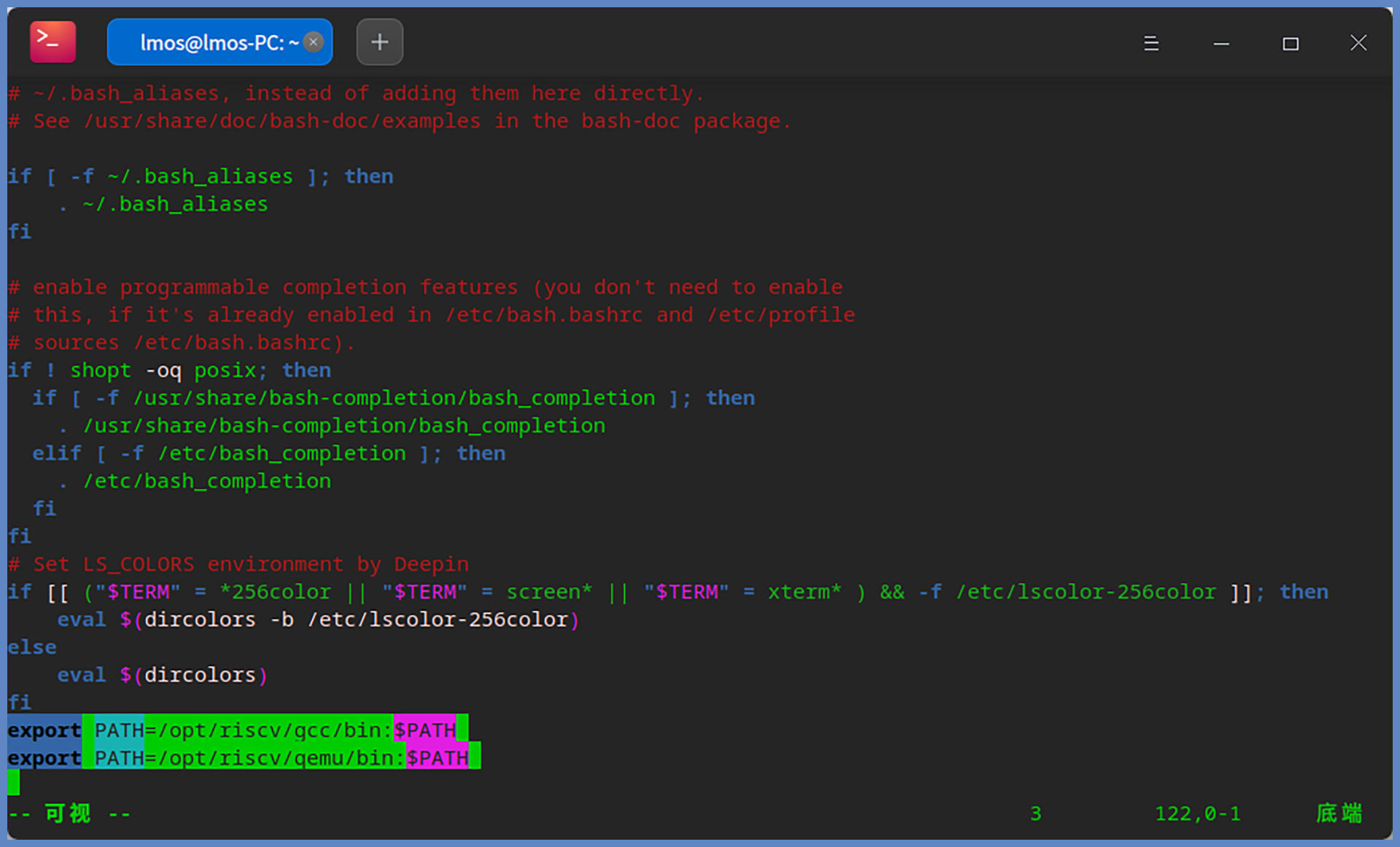The width and height of the screenshot is (1400, 847).
Task: Click the eval $(dircolors) line
Action: pyautogui.click(x=162, y=675)
